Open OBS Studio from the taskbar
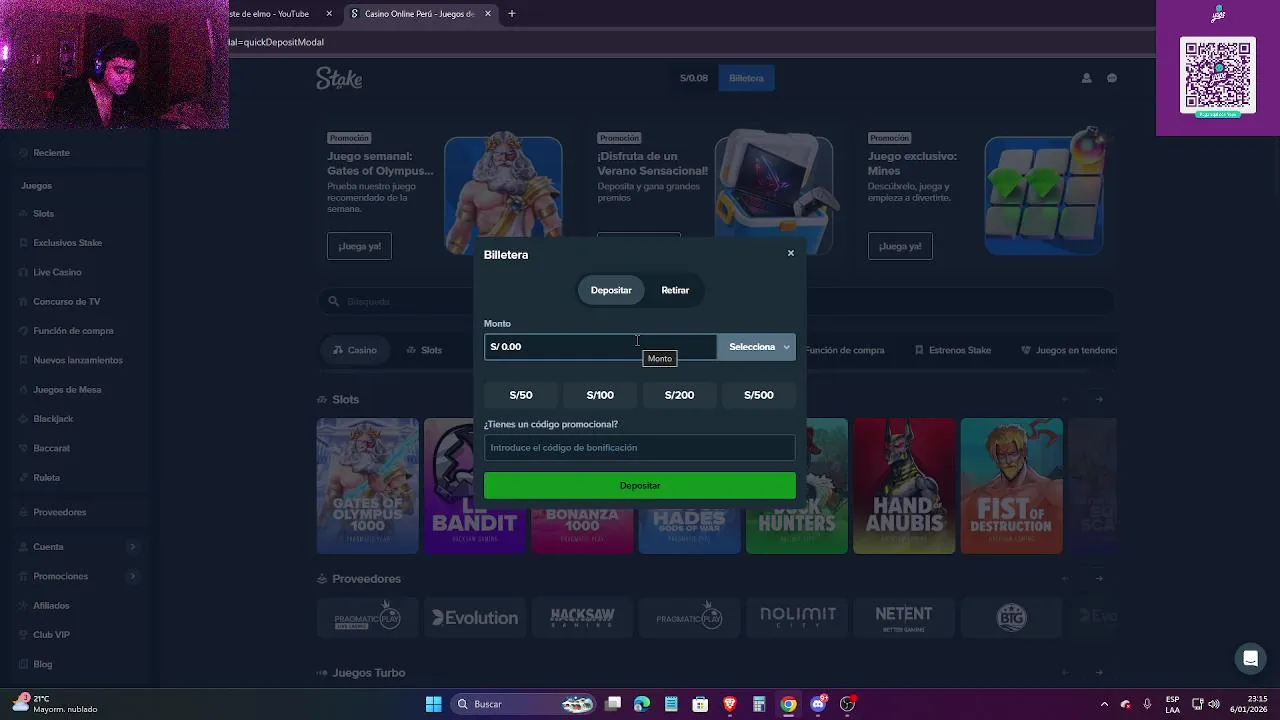Screen dimensions: 1280x720 (x=848, y=704)
